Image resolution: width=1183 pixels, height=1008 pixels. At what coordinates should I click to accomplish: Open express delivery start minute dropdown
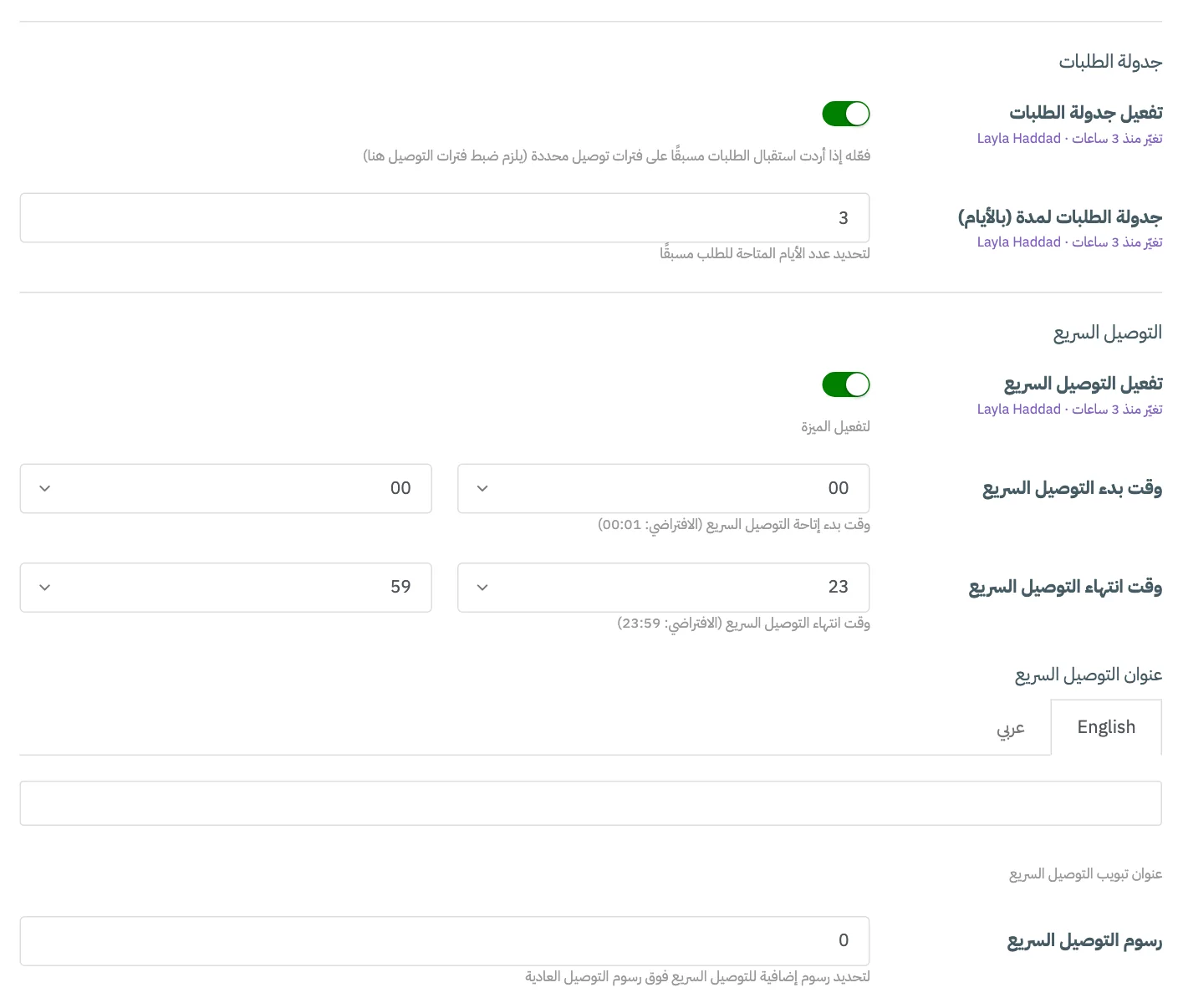point(226,488)
